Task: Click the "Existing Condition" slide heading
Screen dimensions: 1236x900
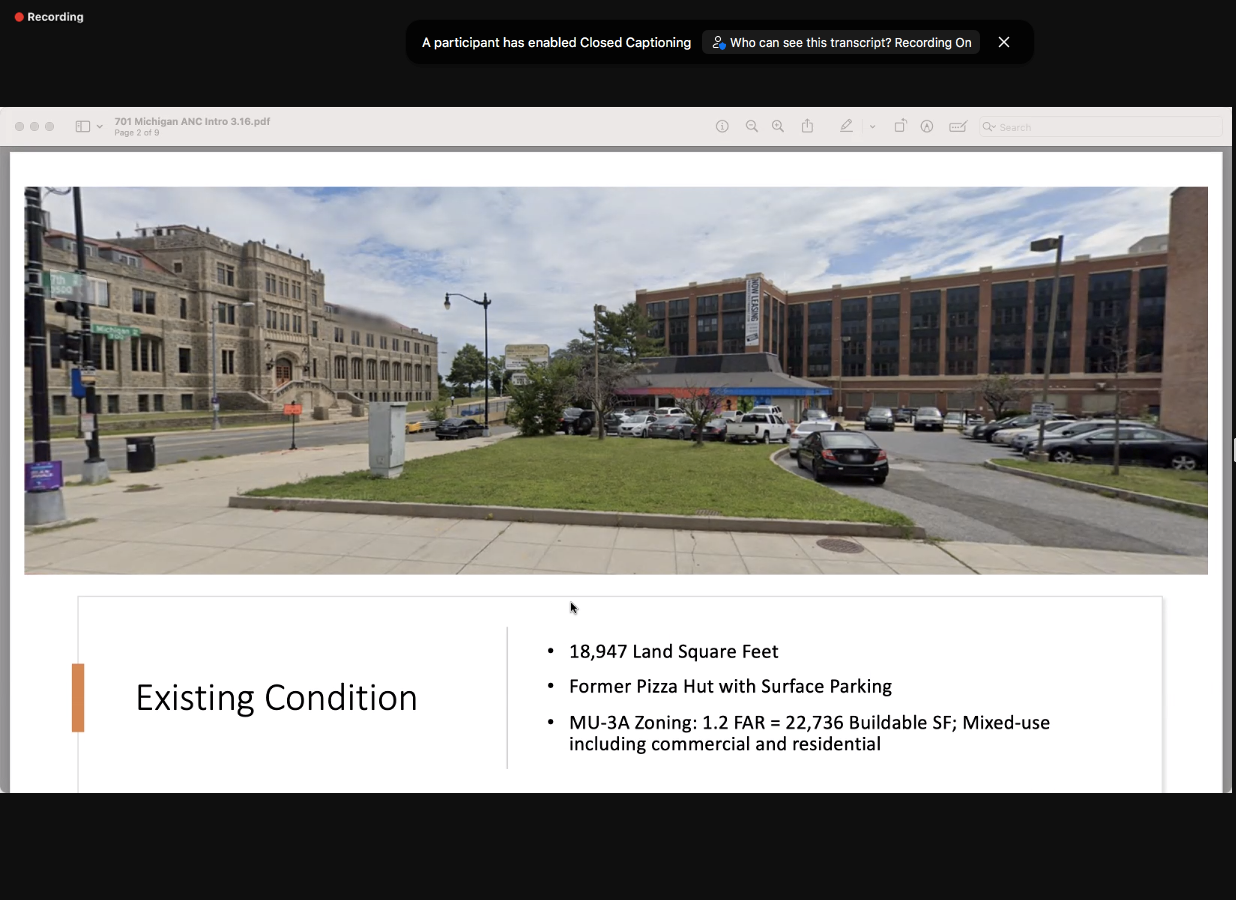Action: [276, 697]
